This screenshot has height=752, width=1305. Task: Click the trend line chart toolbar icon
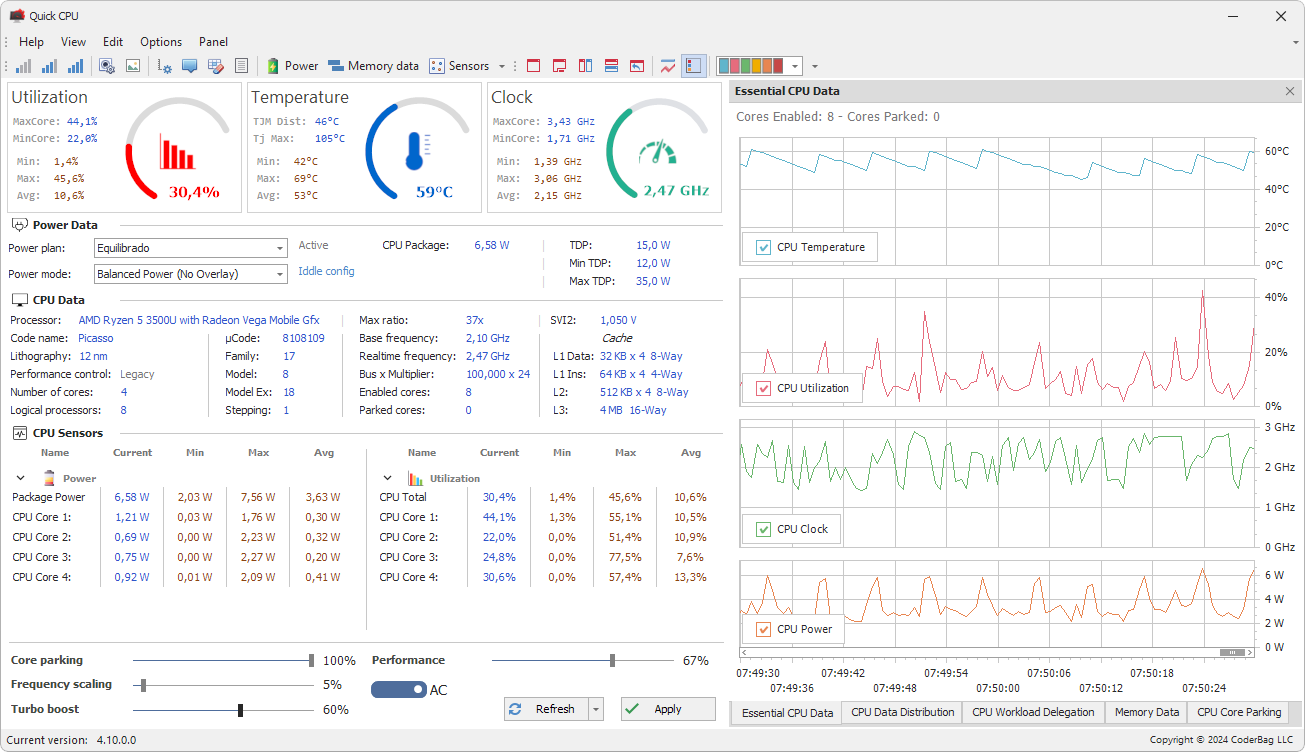(668, 65)
